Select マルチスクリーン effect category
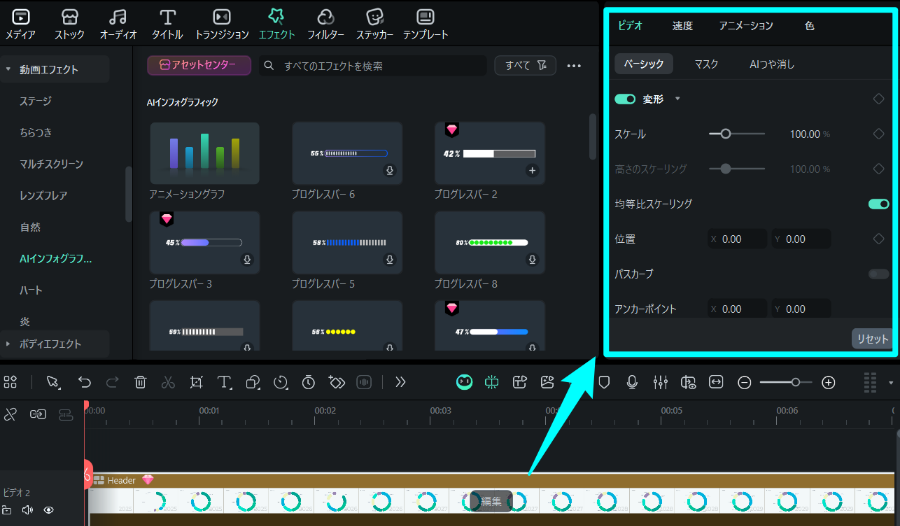This screenshot has width=900, height=526. (x=51, y=164)
